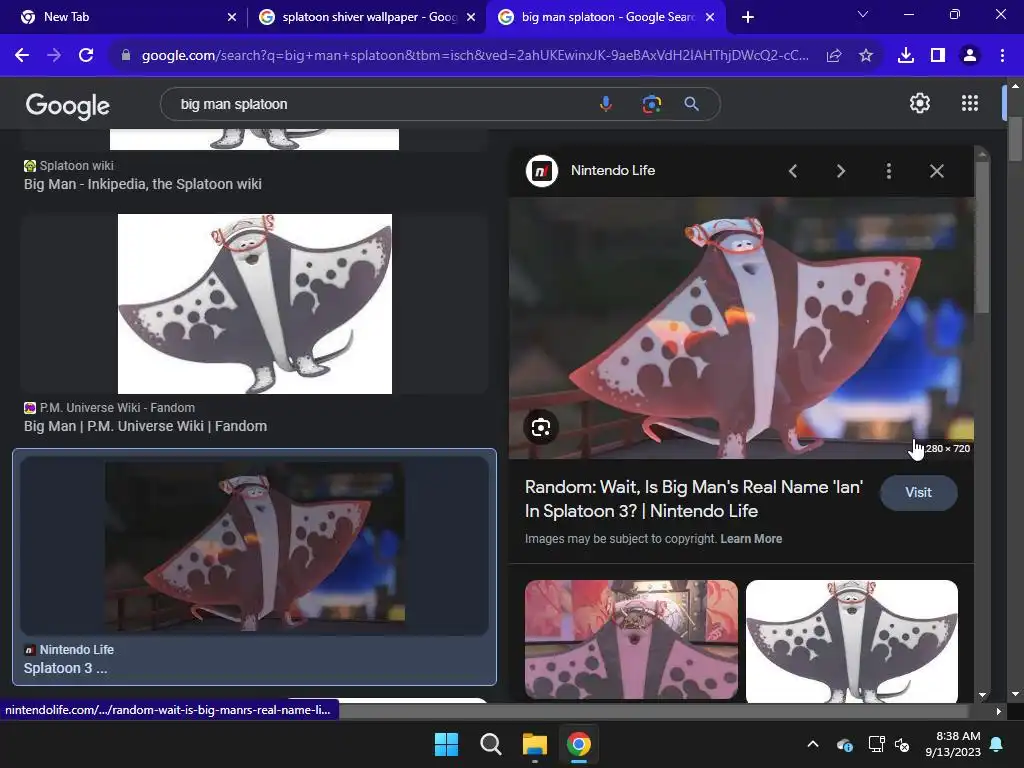The height and width of the screenshot is (768, 1024).
Task: Open a new browser tab
Action: [748, 17]
